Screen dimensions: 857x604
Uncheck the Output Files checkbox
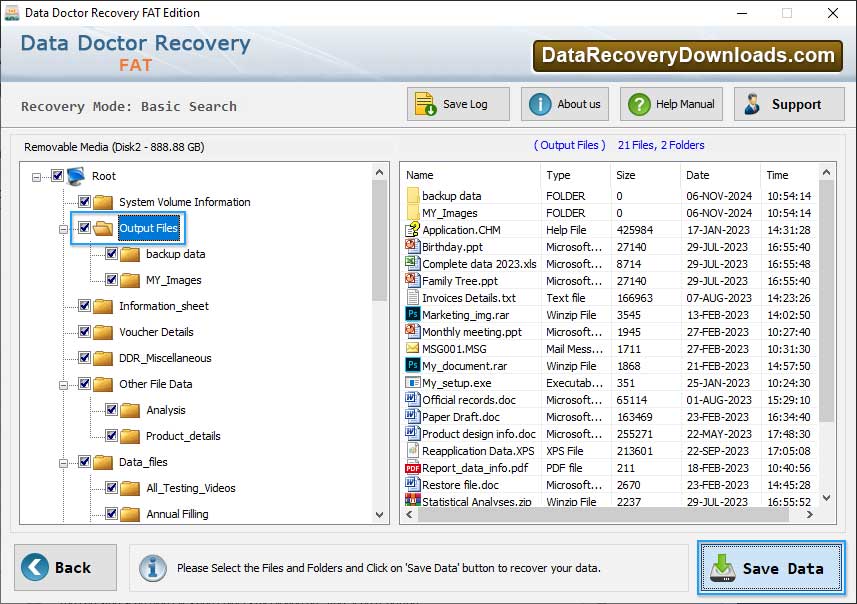click(x=84, y=227)
